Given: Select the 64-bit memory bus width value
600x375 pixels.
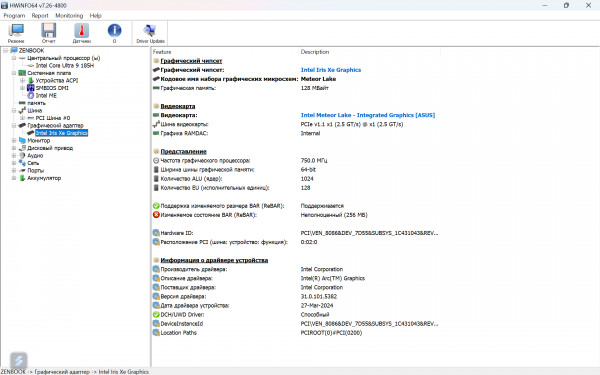Looking at the screenshot, I should click(x=308, y=170).
